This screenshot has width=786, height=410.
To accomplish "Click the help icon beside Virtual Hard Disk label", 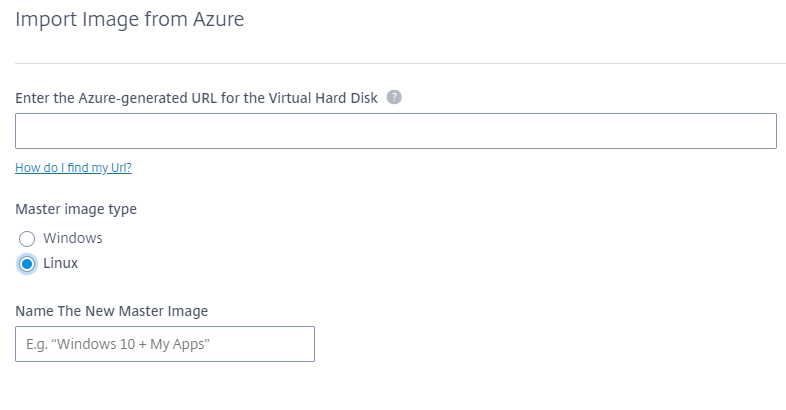I will pyautogui.click(x=394, y=97).
